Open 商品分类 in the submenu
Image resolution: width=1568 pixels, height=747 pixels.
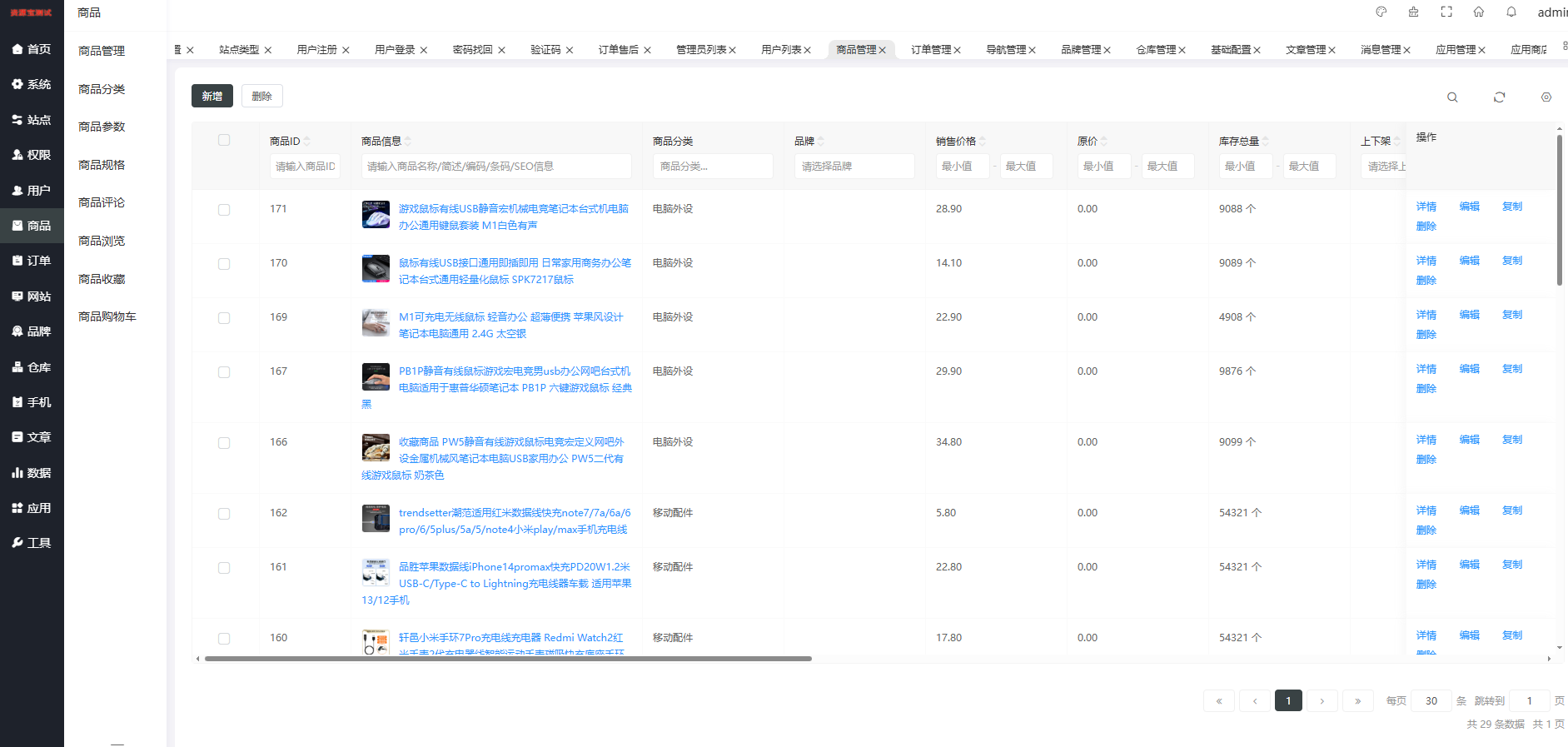102,89
